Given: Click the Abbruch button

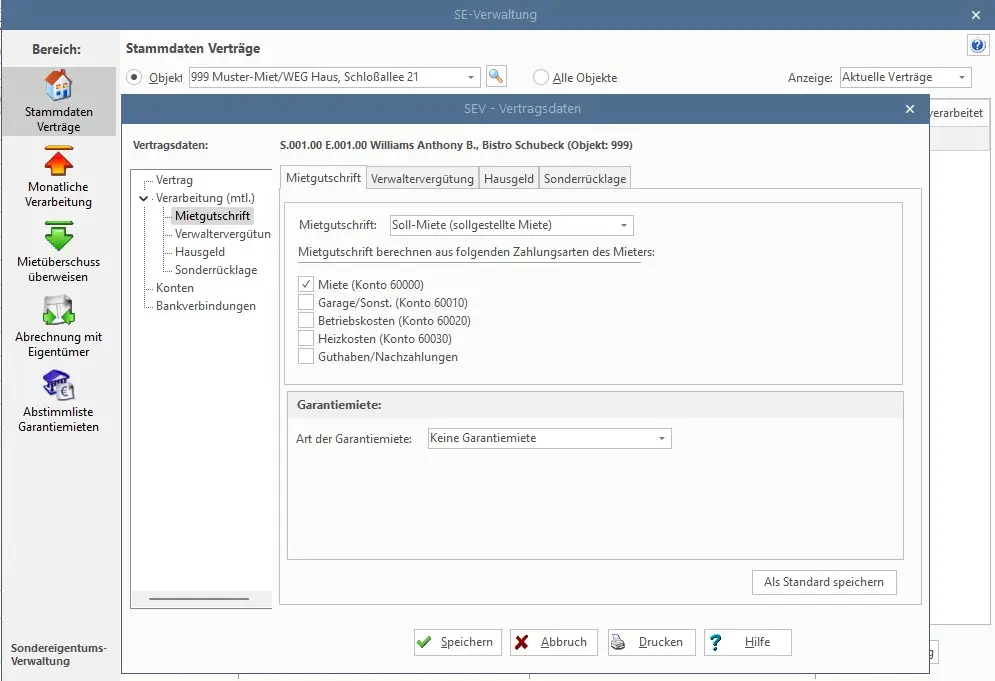Looking at the screenshot, I should click(553, 642).
